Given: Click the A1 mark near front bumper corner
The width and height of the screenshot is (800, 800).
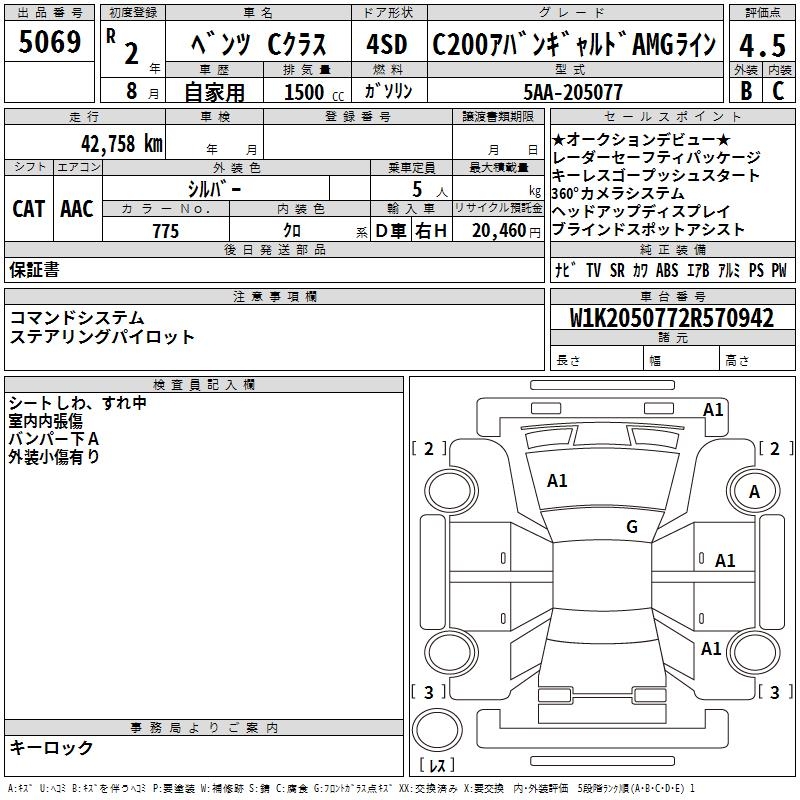Looking at the screenshot, I should [x=713, y=410].
